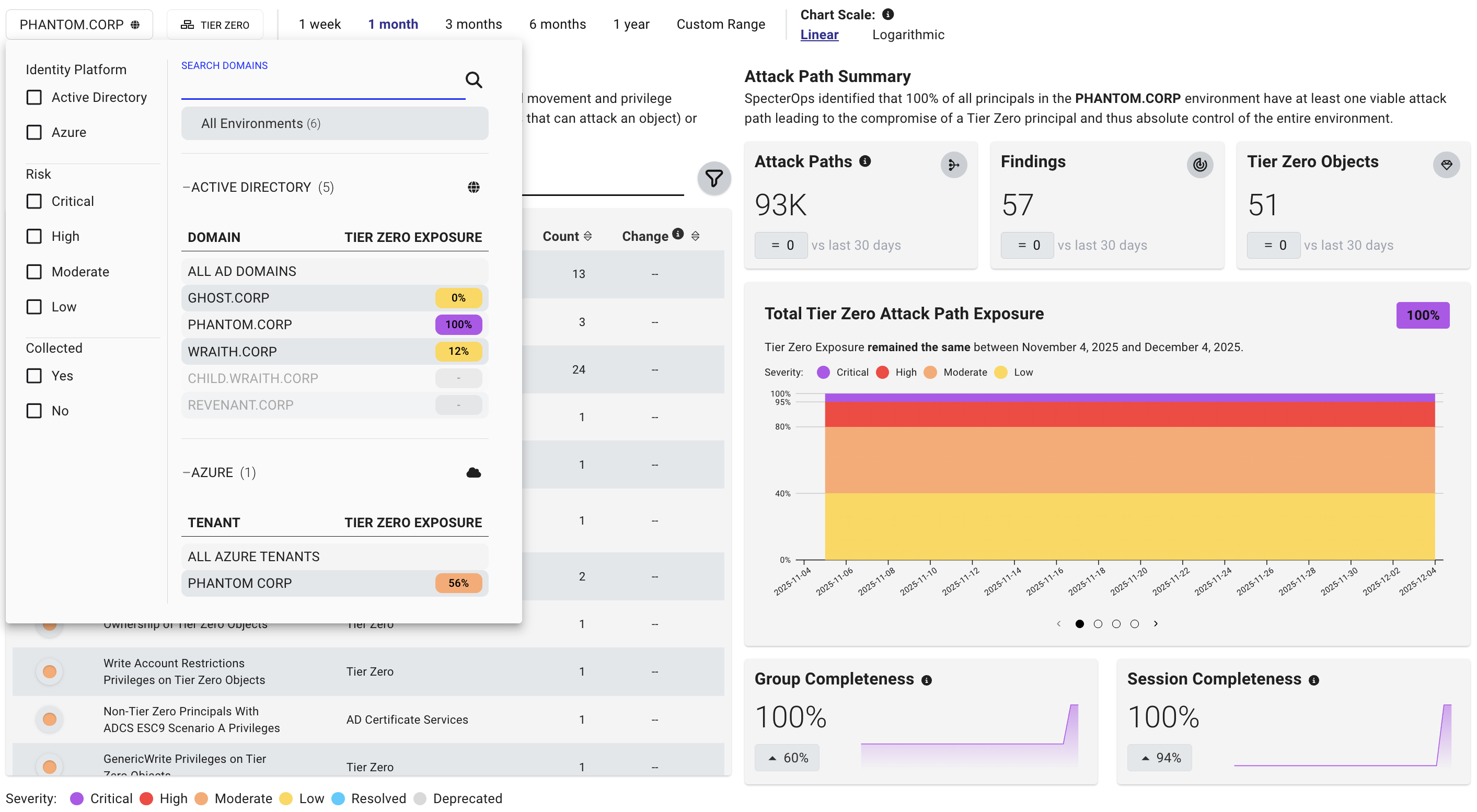1477x812 pixels.
Task: Open the TIER ZERO view button
Action: [215, 24]
